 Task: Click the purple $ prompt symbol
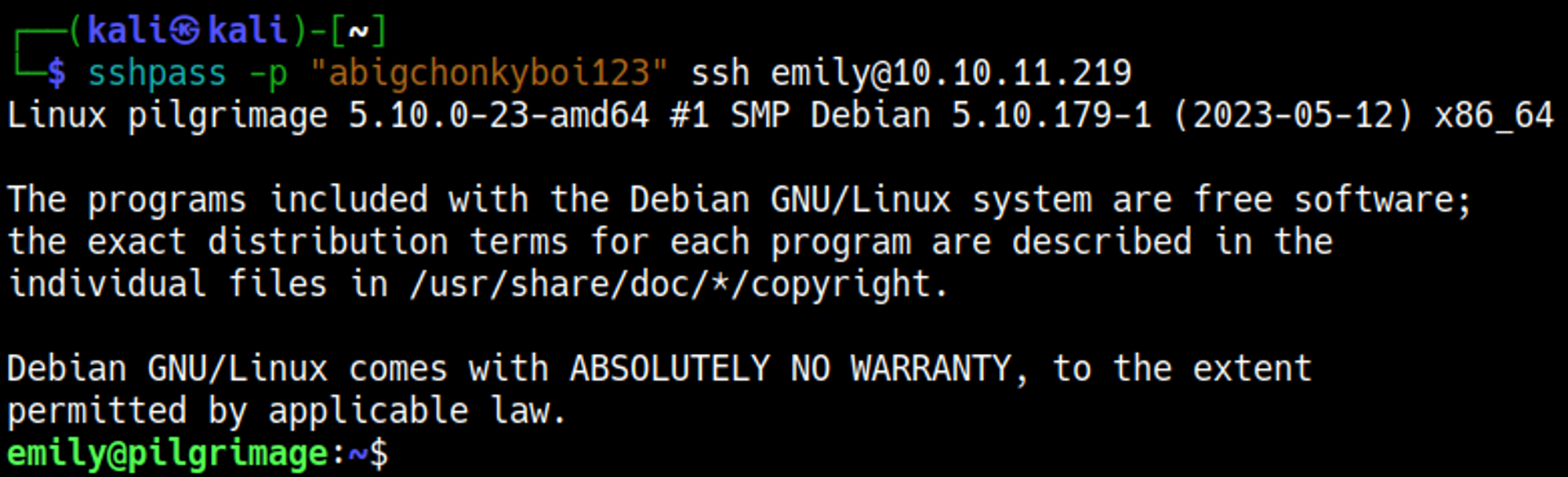(x=56, y=73)
